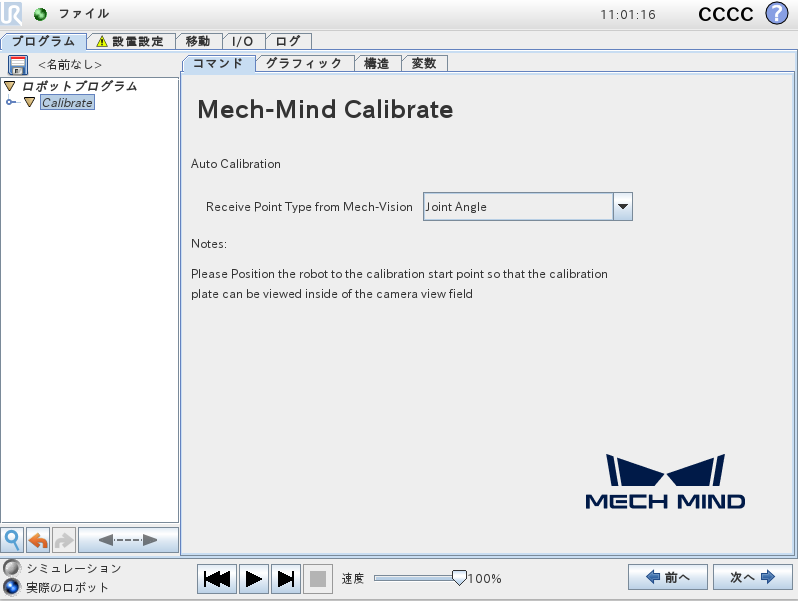Click the Auto Calibration label
The height and width of the screenshot is (601, 798).
236,164
